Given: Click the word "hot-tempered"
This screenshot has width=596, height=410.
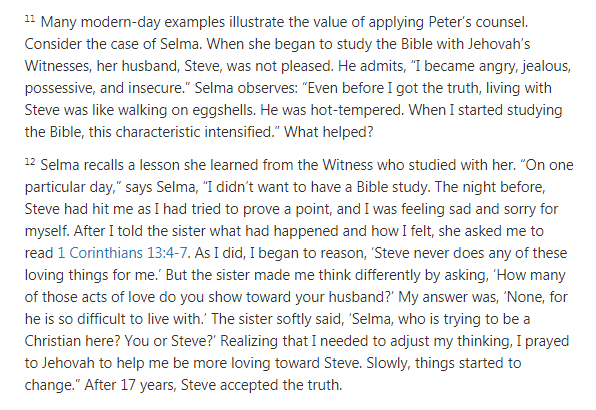Looking at the screenshot, I should [357, 110].
